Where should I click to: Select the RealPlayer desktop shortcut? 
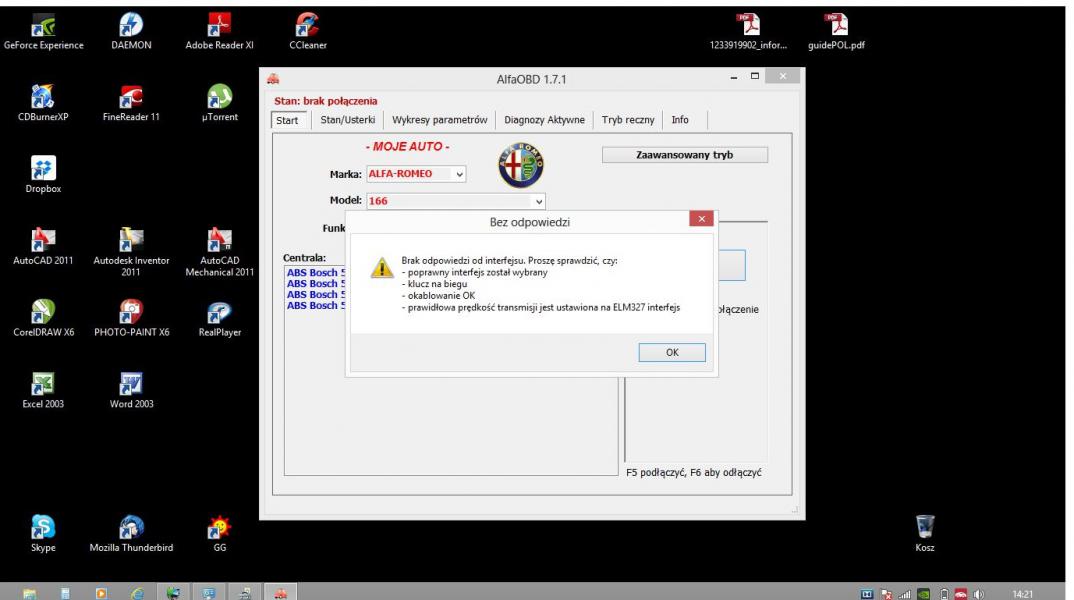(x=219, y=318)
